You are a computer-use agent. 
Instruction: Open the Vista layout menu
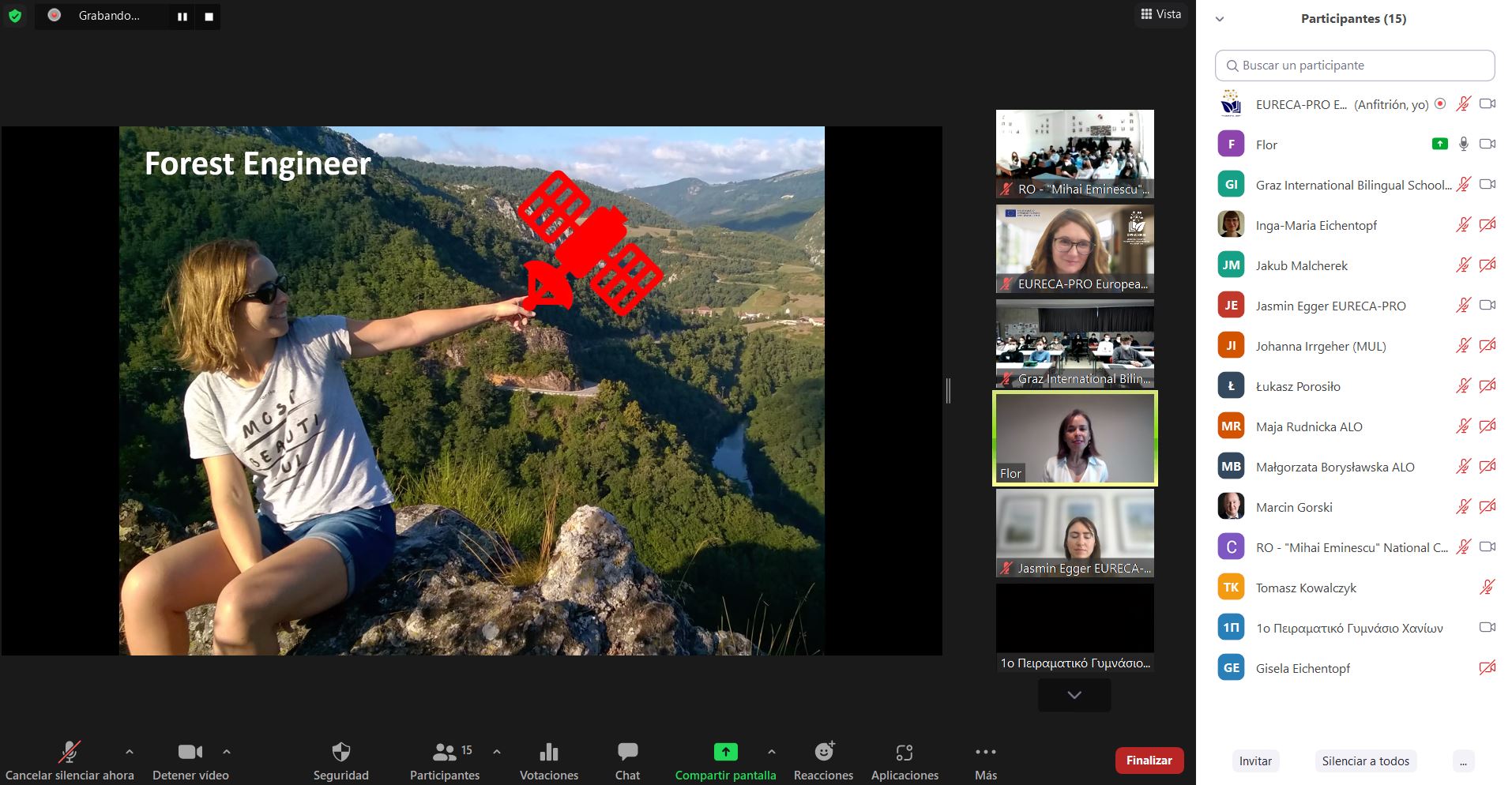(1161, 14)
